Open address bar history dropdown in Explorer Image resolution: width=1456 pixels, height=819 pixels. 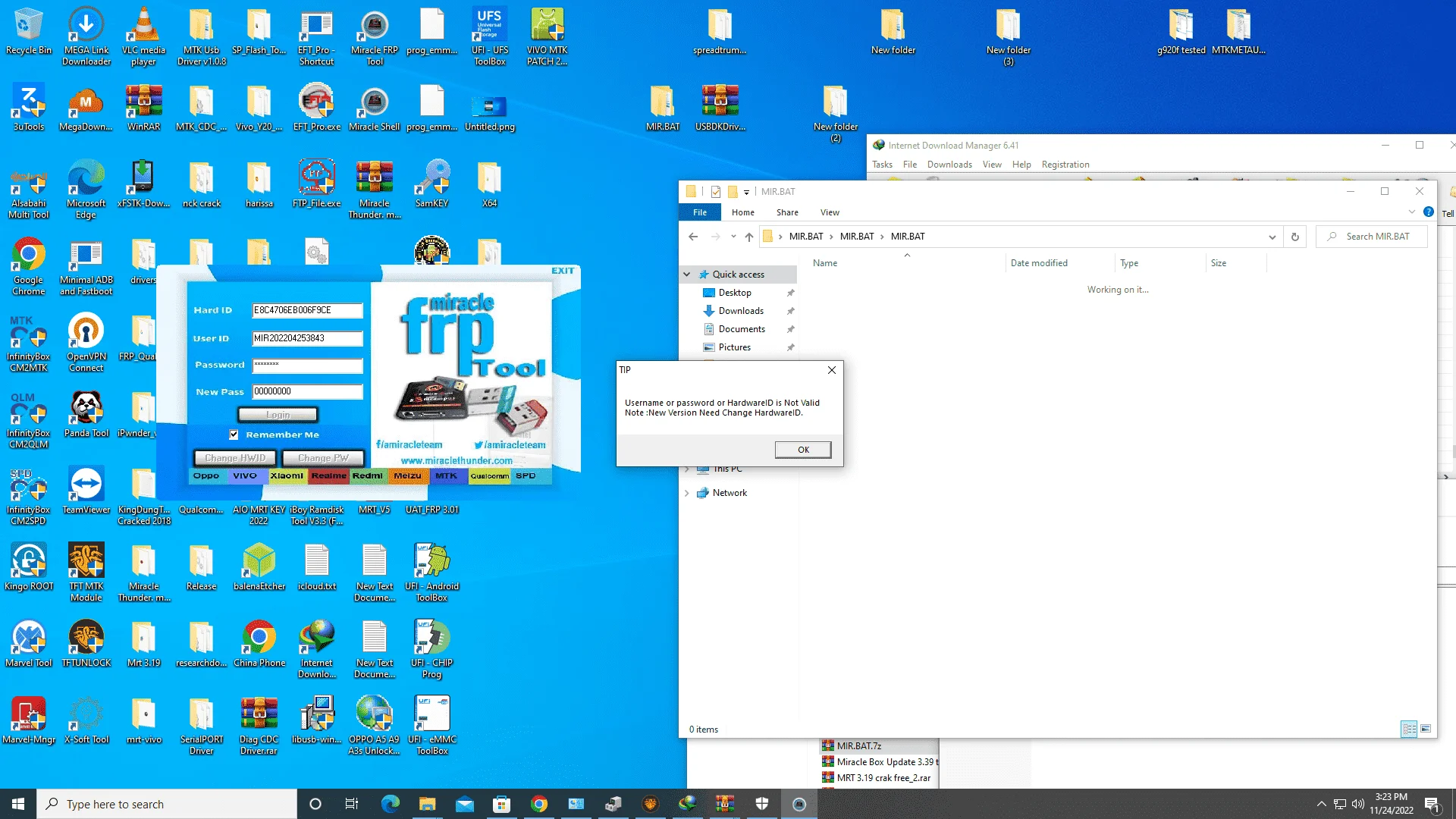point(1272,237)
